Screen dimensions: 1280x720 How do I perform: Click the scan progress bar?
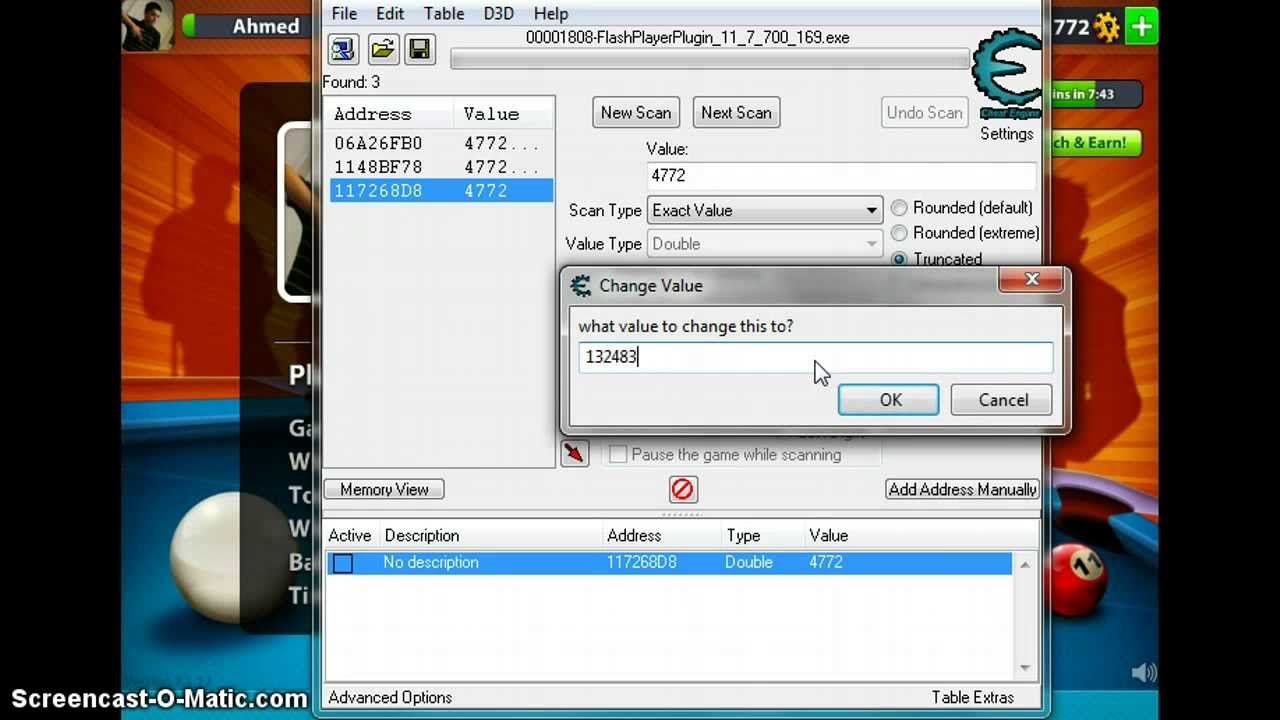710,59
